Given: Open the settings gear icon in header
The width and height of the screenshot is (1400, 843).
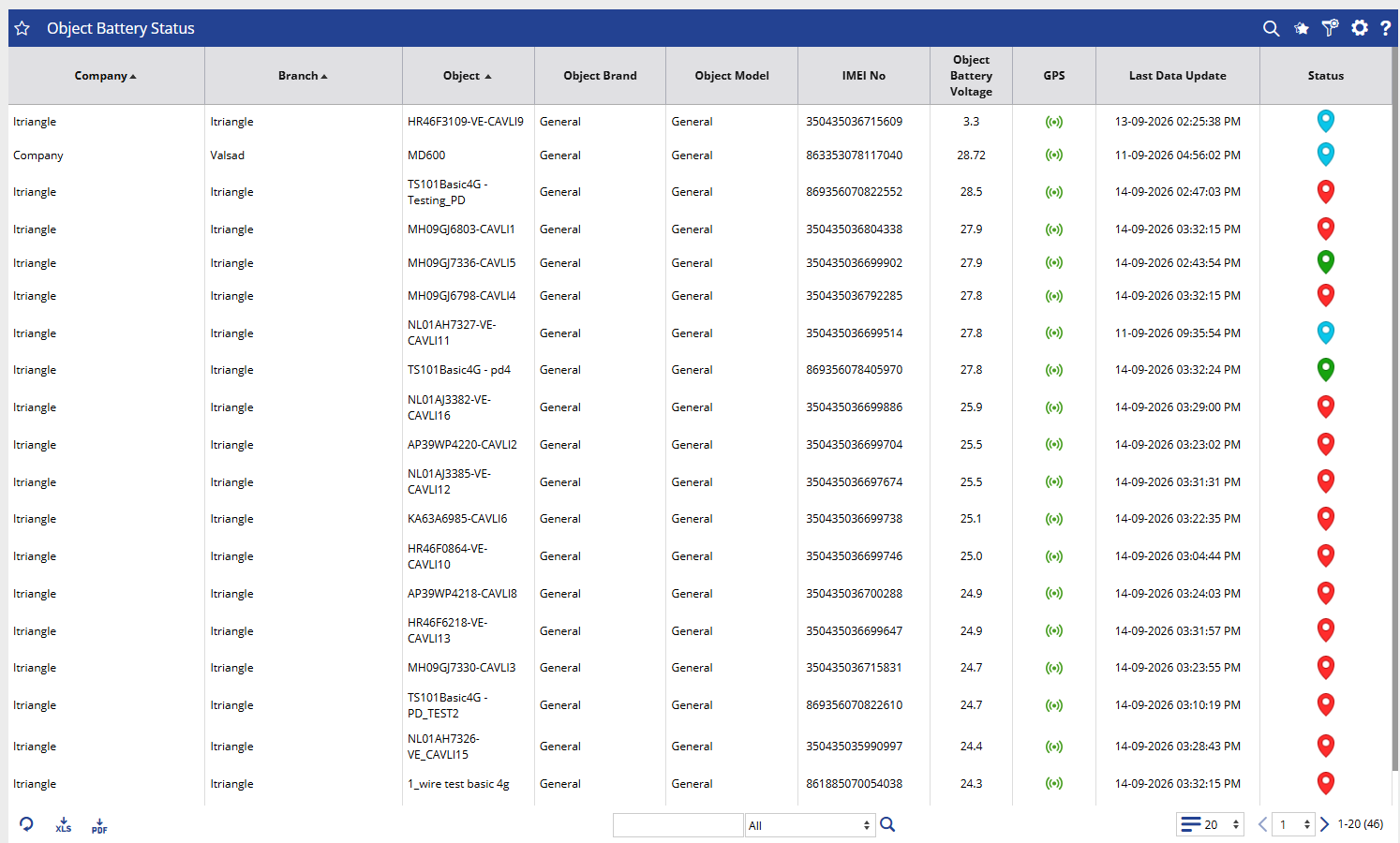Looking at the screenshot, I should pyautogui.click(x=1360, y=28).
